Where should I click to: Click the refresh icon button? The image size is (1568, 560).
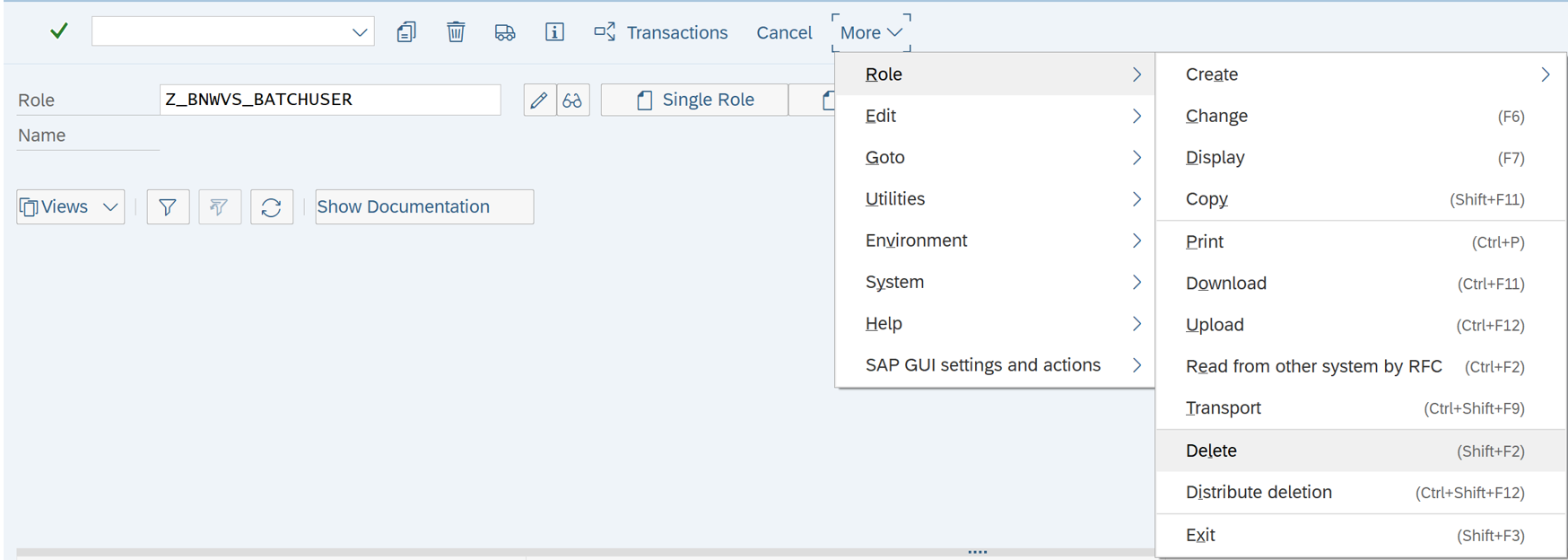pos(272,207)
